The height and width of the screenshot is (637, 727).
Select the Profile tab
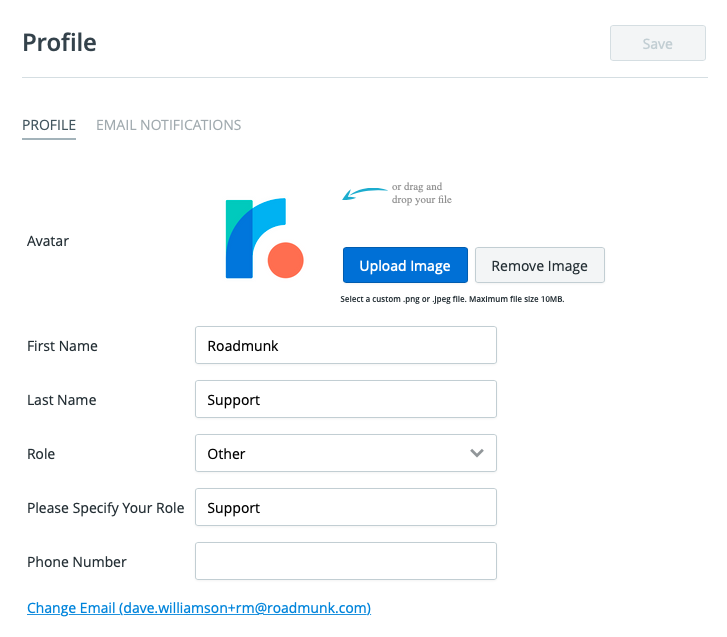coord(49,125)
